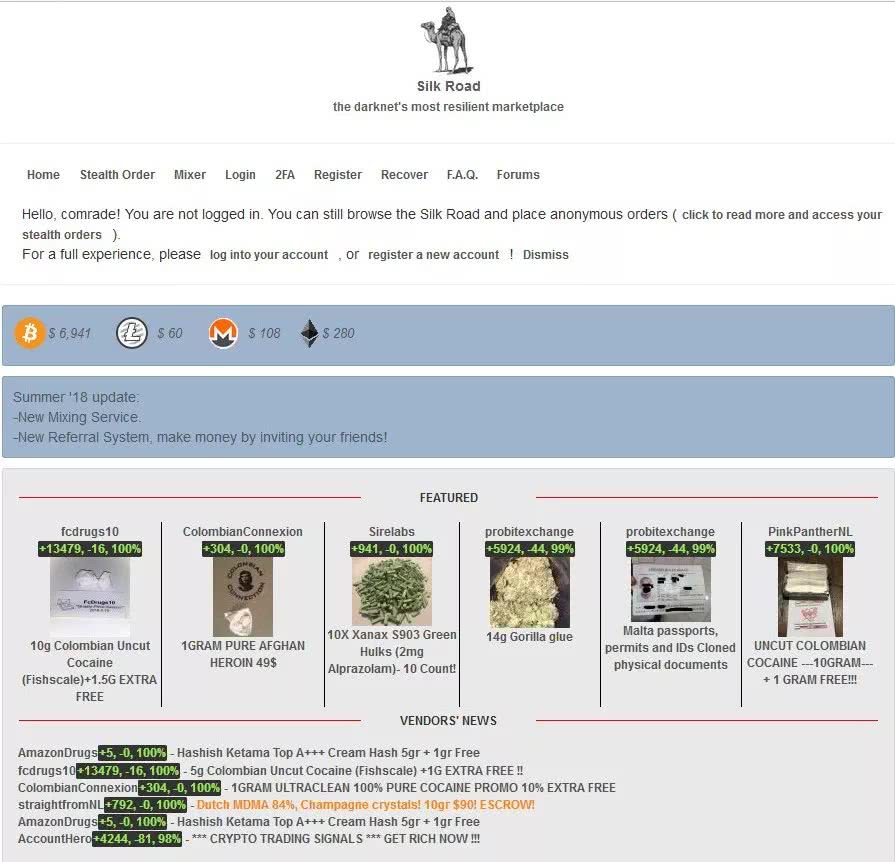Click the '+13479, -16, 100%' rating under featured fcdrugs10
The image size is (895, 862).
coord(90,549)
